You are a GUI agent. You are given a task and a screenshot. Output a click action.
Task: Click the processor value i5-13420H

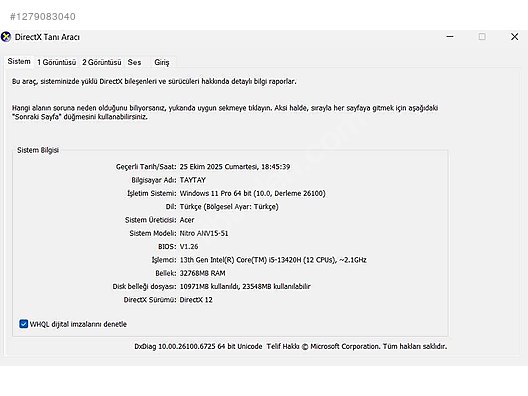click(273, 260)
